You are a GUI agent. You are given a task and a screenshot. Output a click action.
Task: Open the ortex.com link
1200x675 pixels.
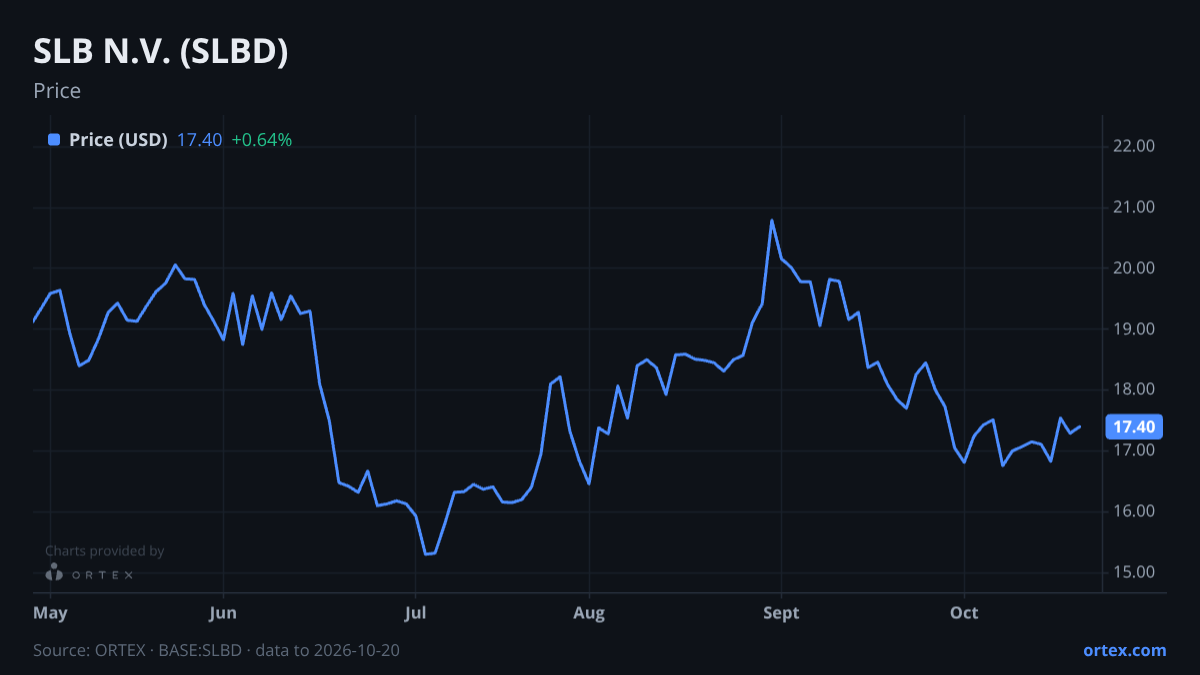coord(1125,650)
